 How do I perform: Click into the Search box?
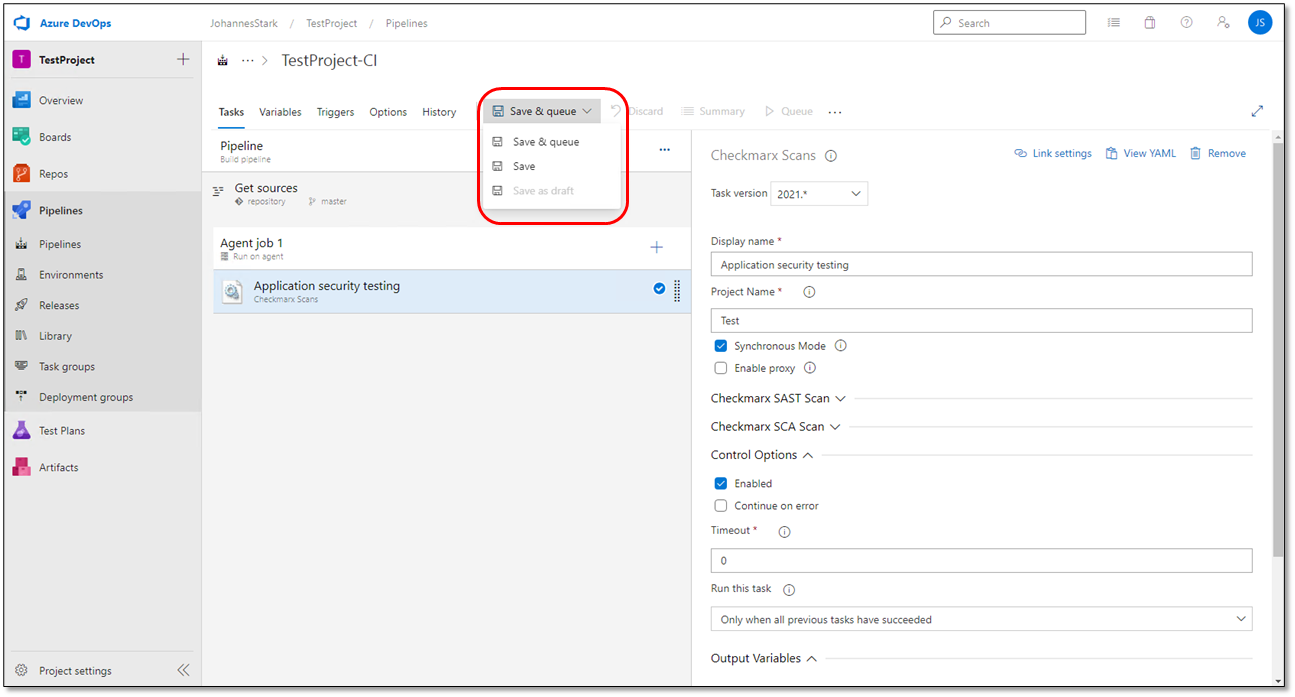click(1009, 23)
